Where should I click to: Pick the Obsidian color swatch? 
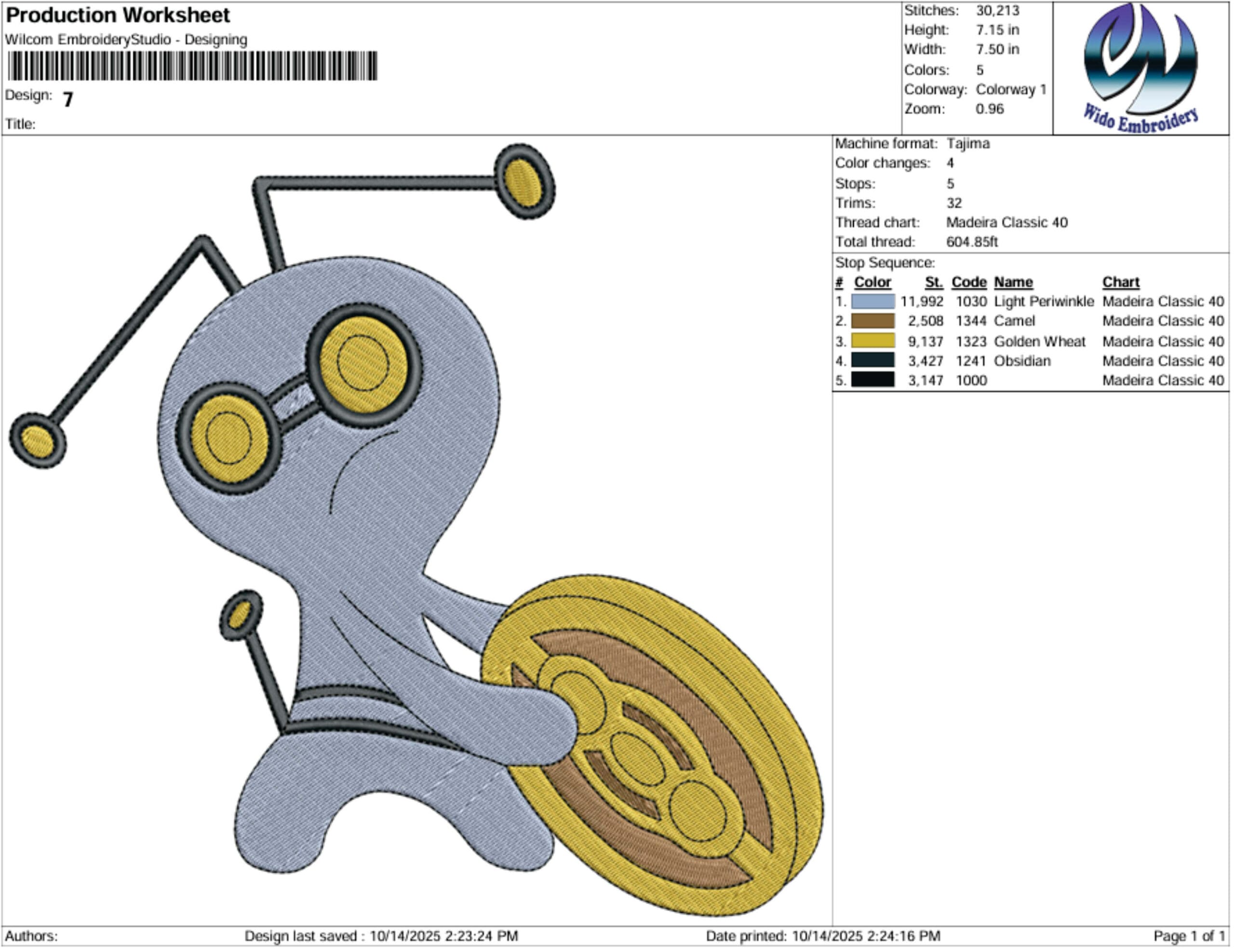[x=872, y=361]
